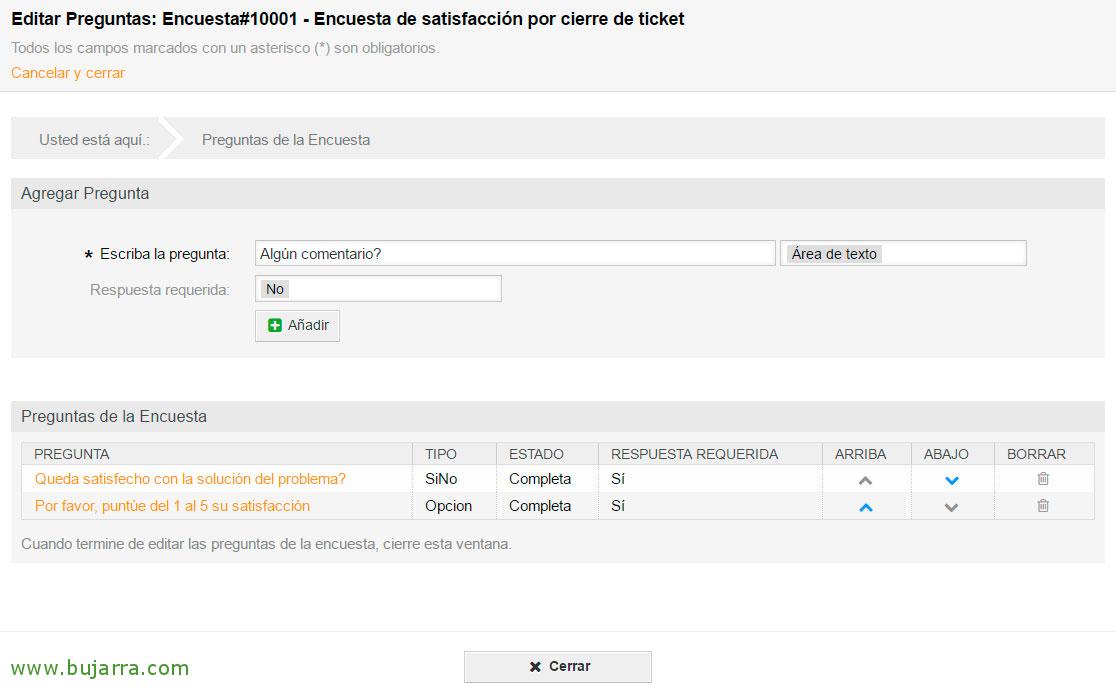The width and height of the screenshot is (1116, 690).
Task: Move satisfaction question down with blue arrow
Action: click(x=952, y=480)
